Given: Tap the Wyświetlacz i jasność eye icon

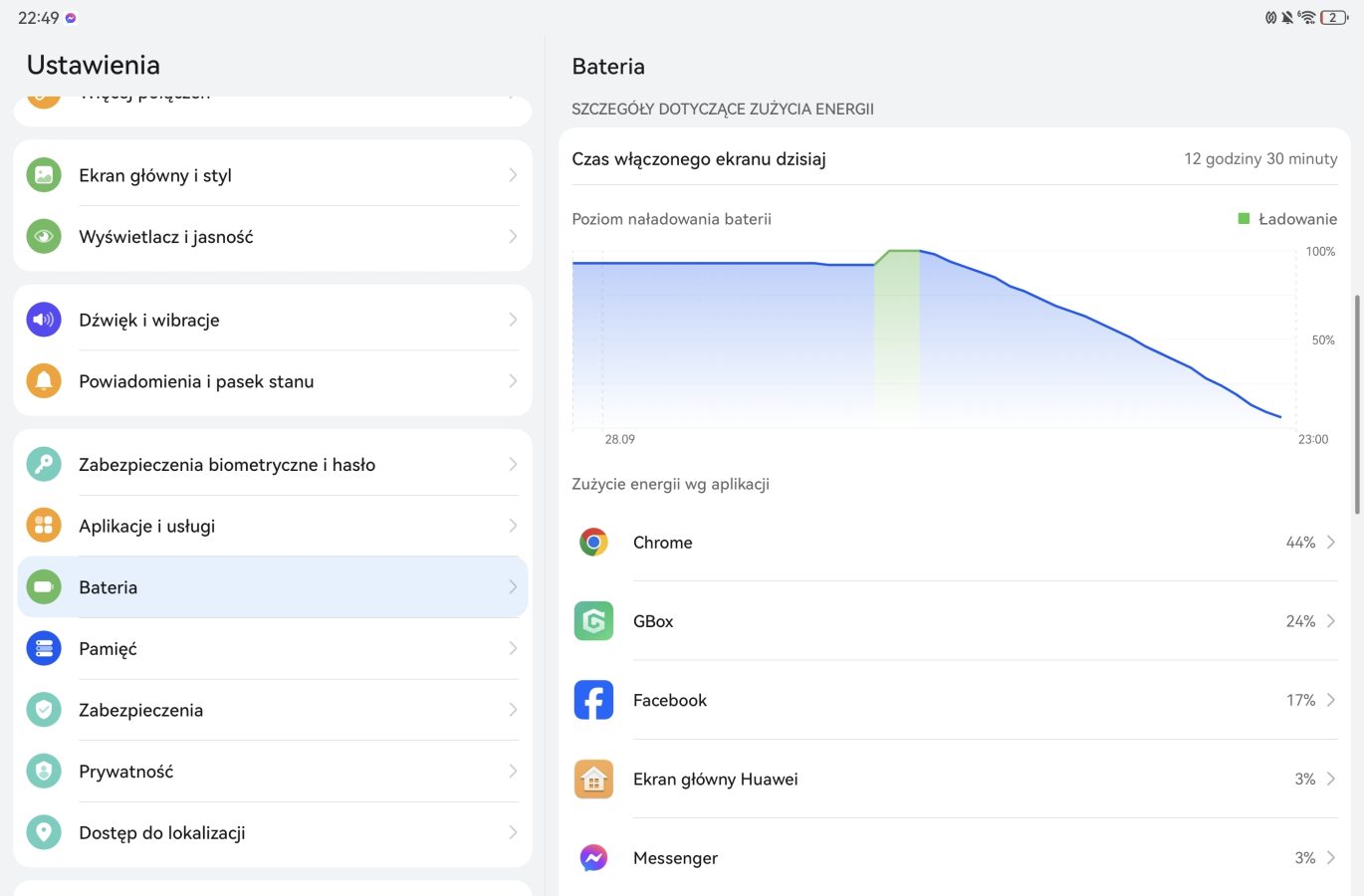Looking at the screenshot, I should click(44, 237).
